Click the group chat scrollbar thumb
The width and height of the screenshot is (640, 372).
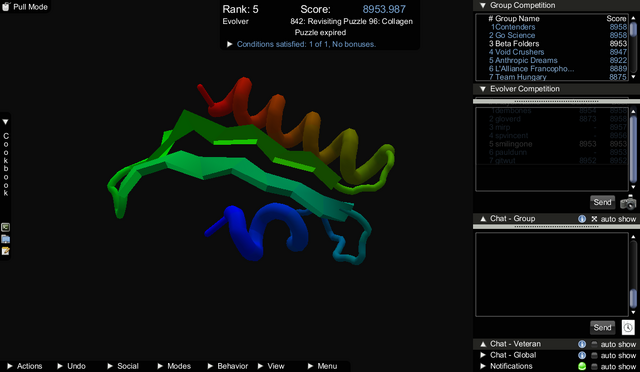[x=633, y=297]
